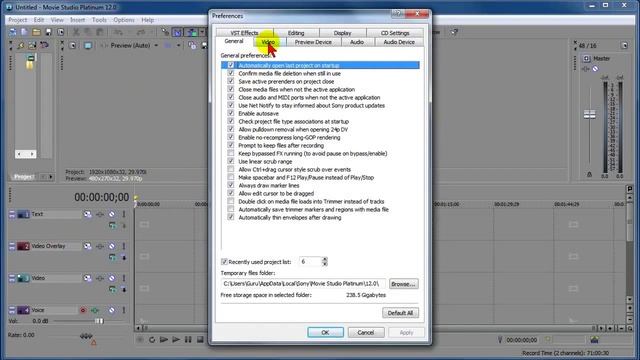
Task: Click the Redo arrow toolbar icon
Action: click(x=141, y=32)
